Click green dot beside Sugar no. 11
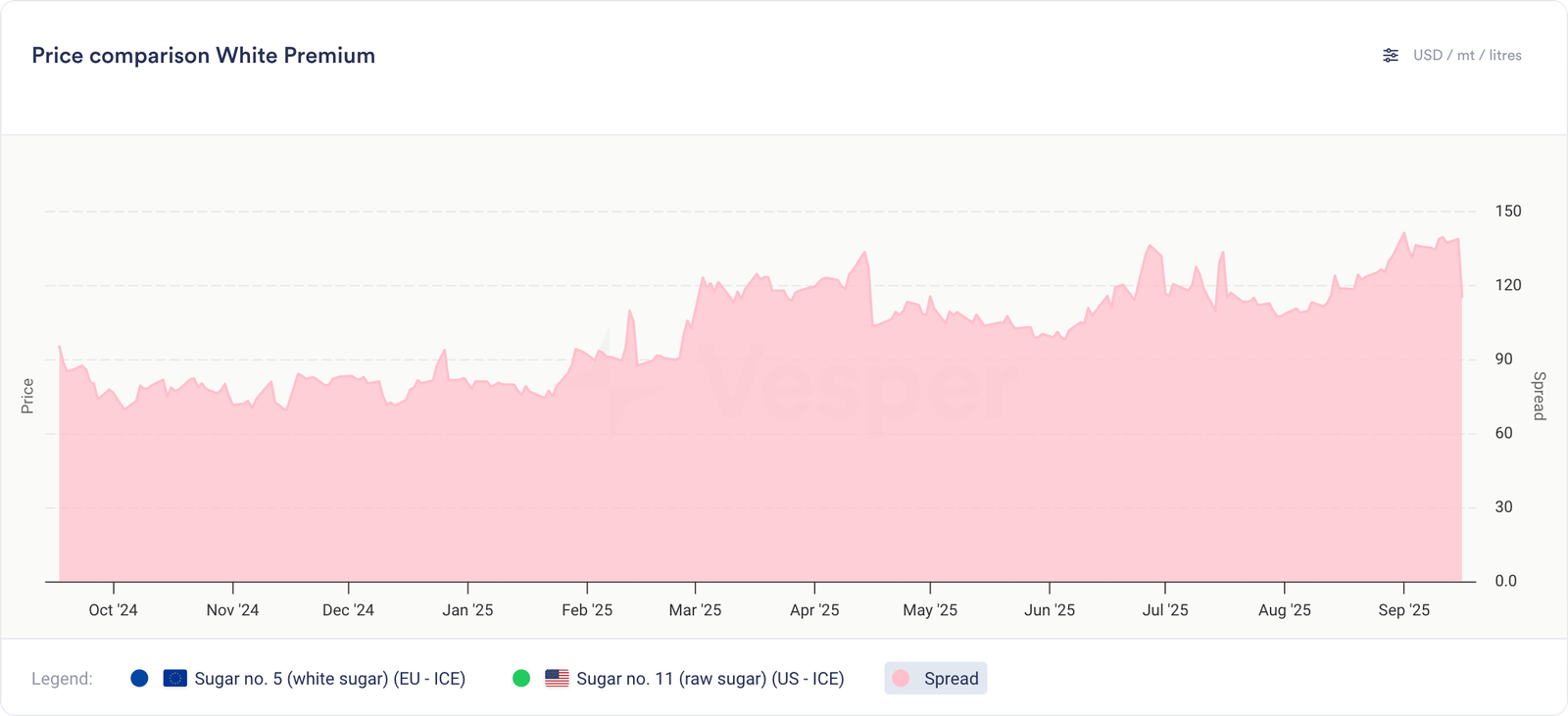Image resolution: width=1568 pixels, height=716 pixels. tap(521, 678)
